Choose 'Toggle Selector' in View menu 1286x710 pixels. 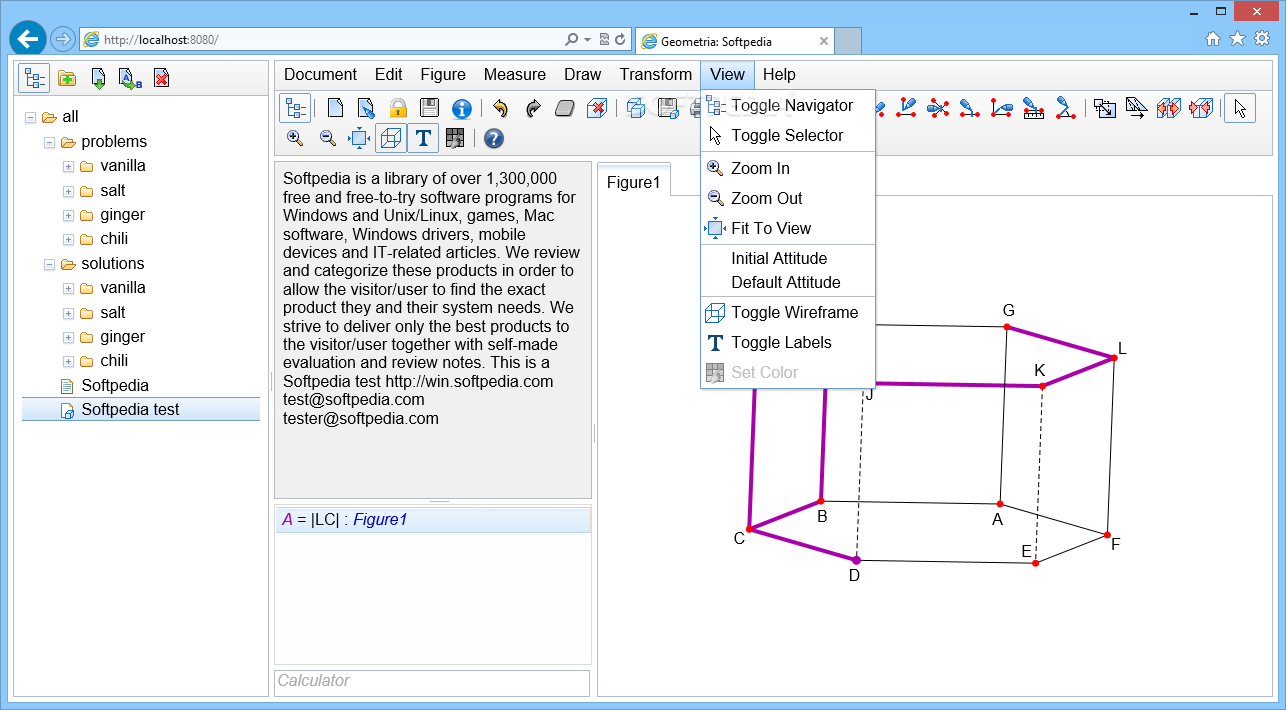click(788, 135)
